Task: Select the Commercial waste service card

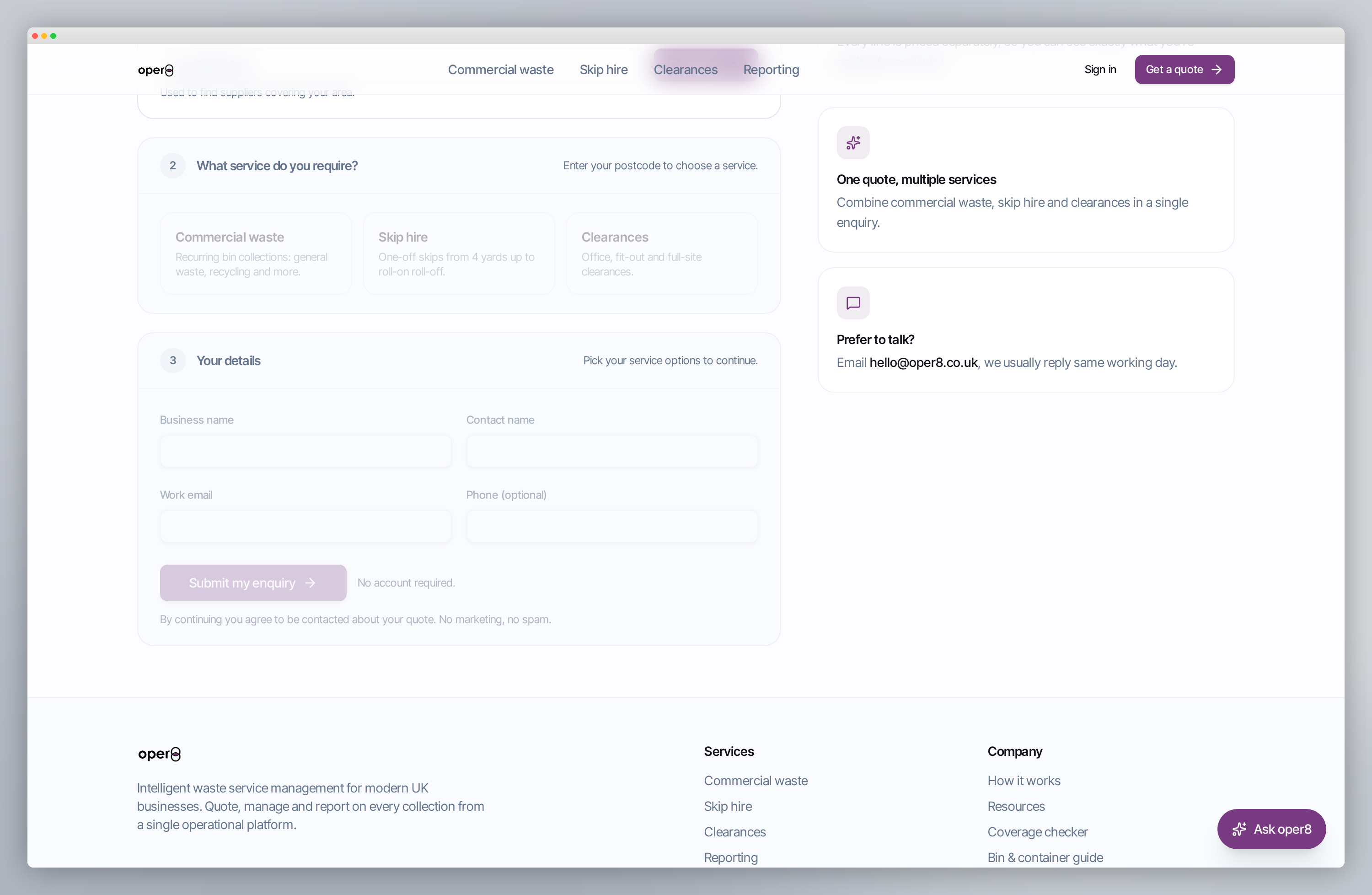Action: [x=256, y=253]
